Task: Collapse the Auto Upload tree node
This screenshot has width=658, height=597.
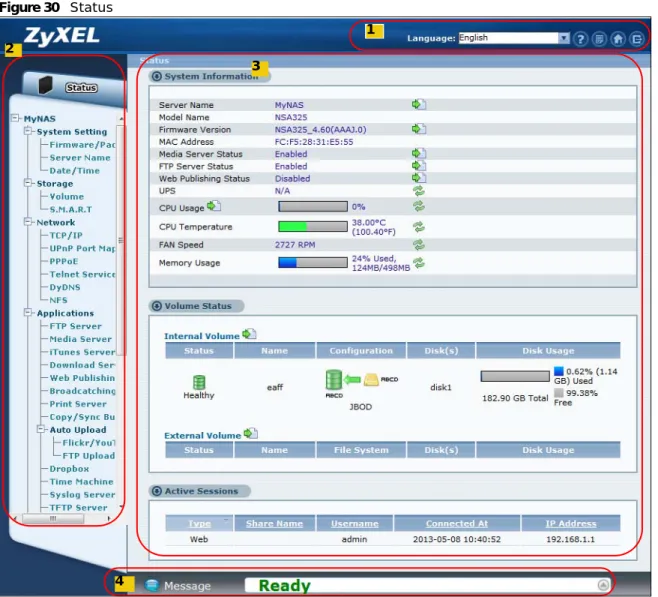Action: pos(41,429)
